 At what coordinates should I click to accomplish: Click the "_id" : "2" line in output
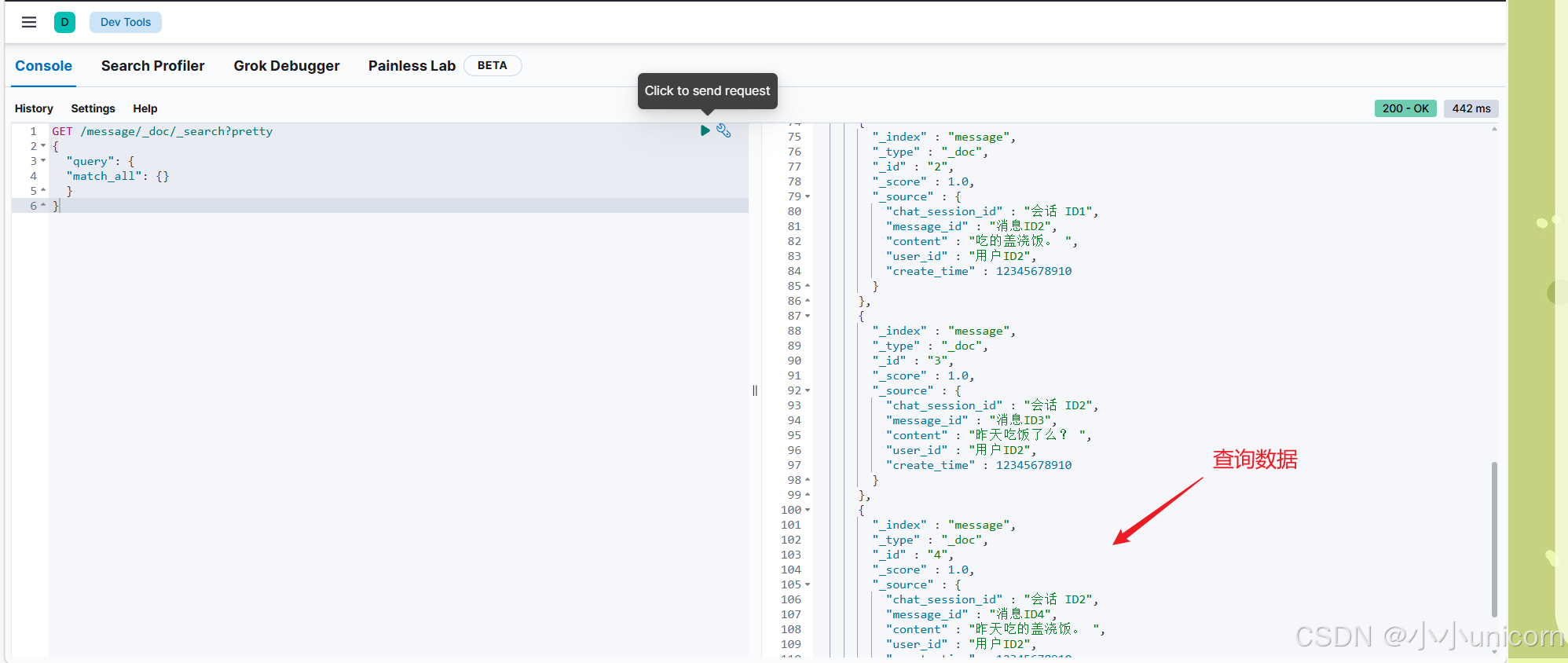[x=913, y=167]
